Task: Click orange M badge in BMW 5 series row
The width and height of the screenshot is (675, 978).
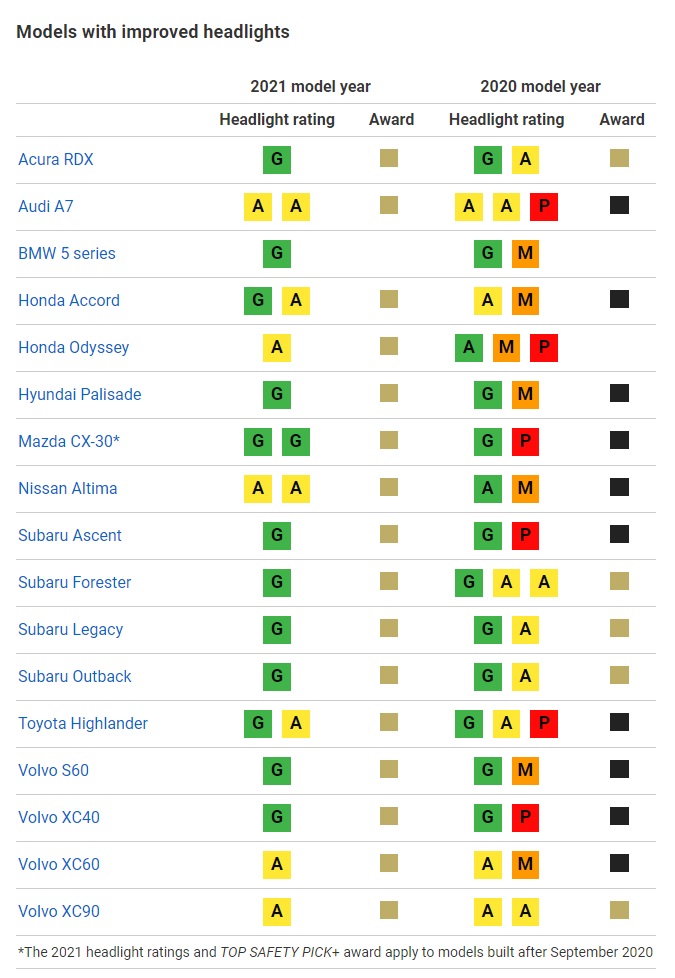Action: click(525, 253)
